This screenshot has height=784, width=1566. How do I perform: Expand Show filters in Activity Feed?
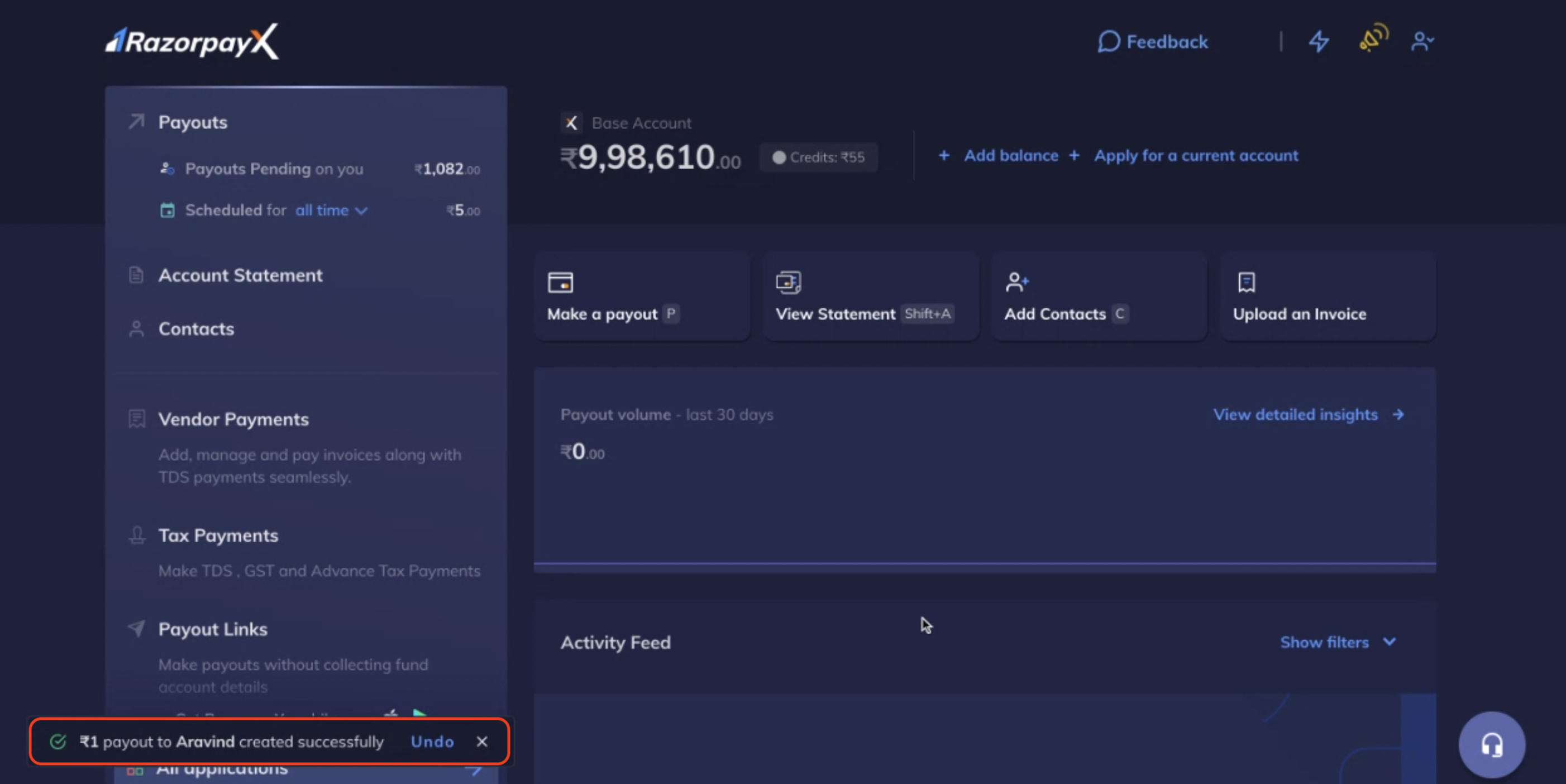tap(1338, 642)
